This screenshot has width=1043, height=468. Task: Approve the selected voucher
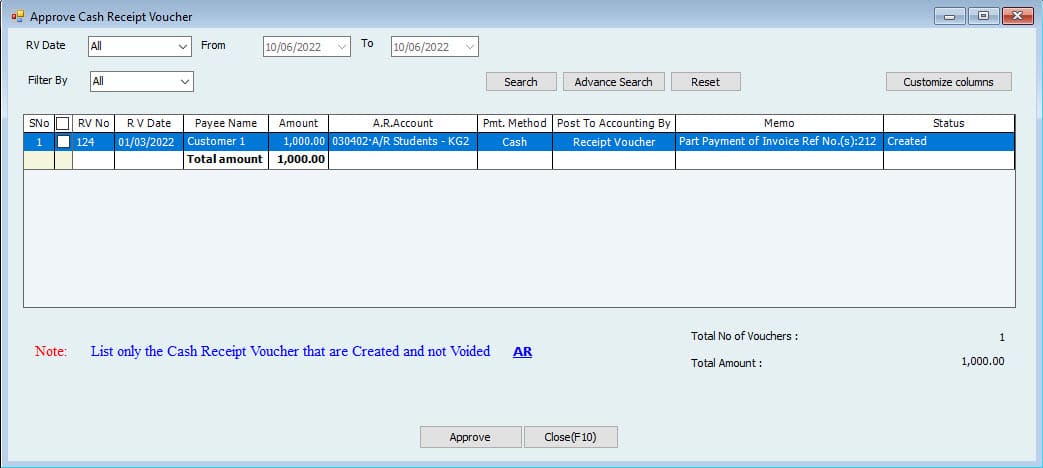pos(470,437)
